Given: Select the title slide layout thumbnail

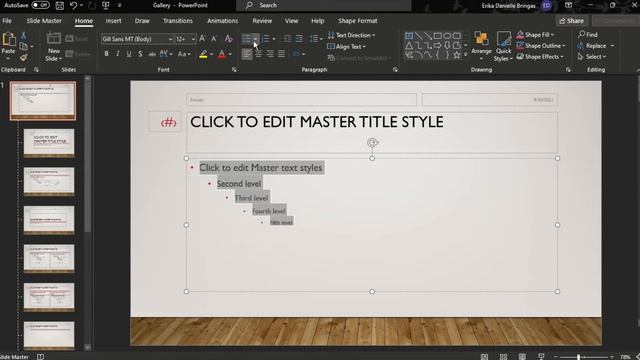Looking at the screenshot, I should (x=49, y=143).
